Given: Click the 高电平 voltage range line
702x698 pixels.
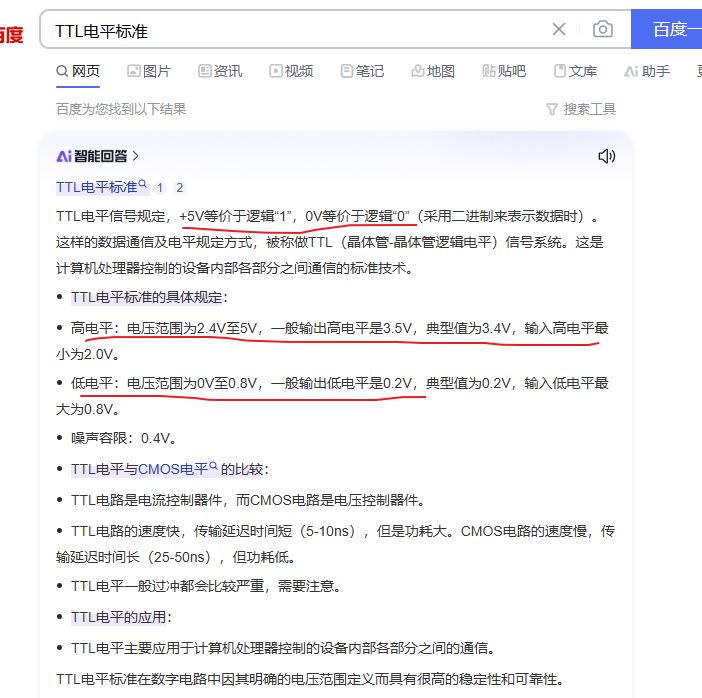Looking at the screenshot, I should [332, 341].
